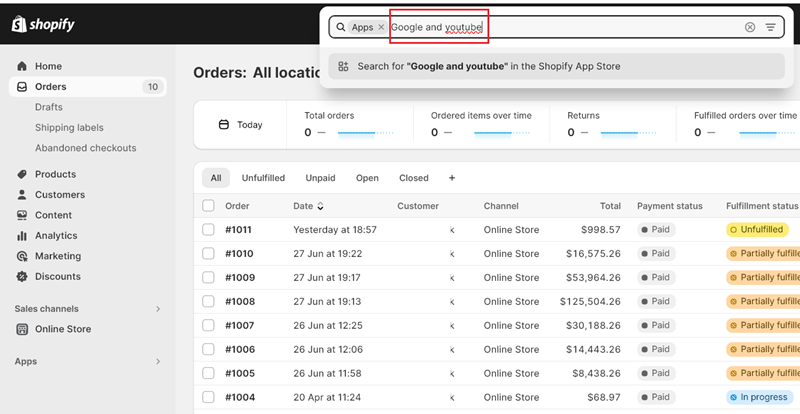Switch to the Unfulfilled tab

263,178
